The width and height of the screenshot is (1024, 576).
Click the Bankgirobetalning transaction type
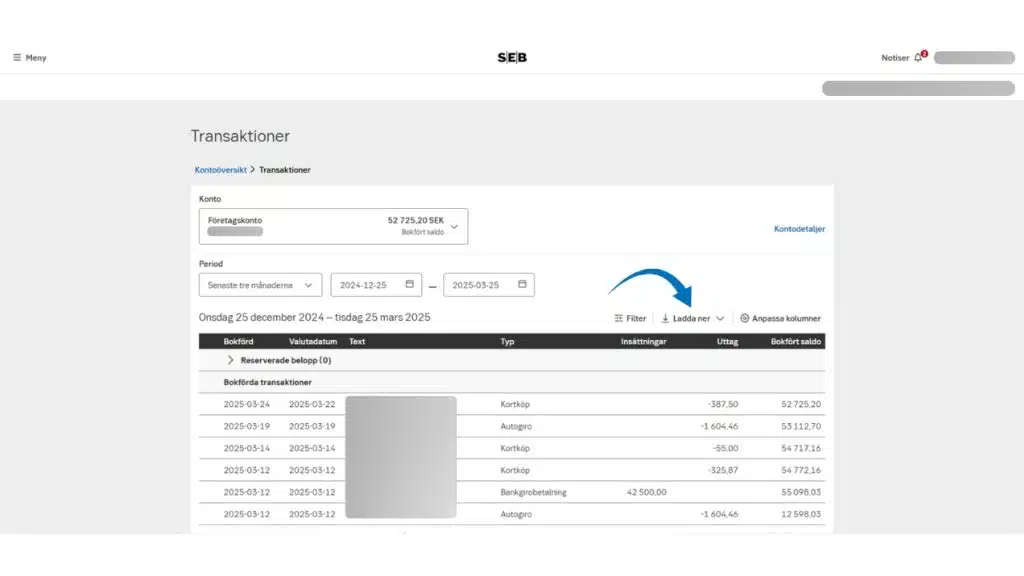(534, 492)
